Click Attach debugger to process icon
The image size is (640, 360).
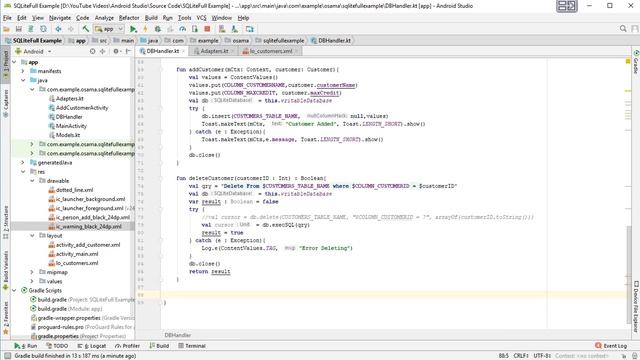(195, 29)
